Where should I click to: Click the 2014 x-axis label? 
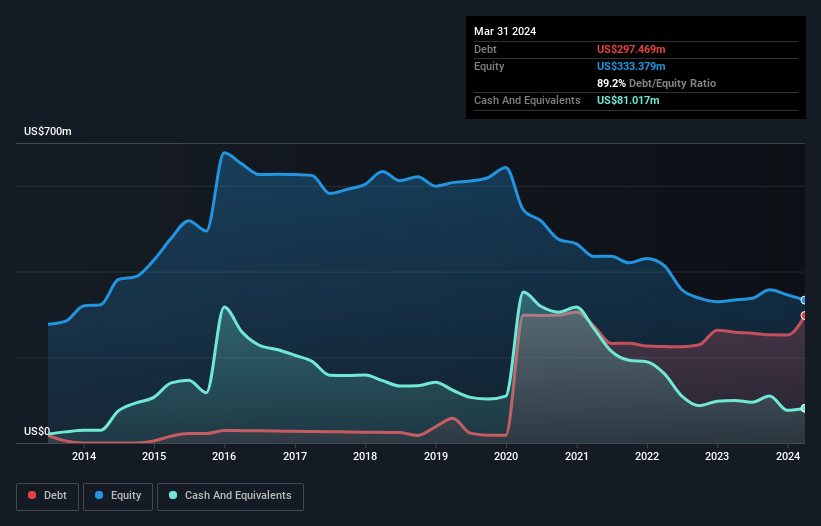(x=84, y=456)
